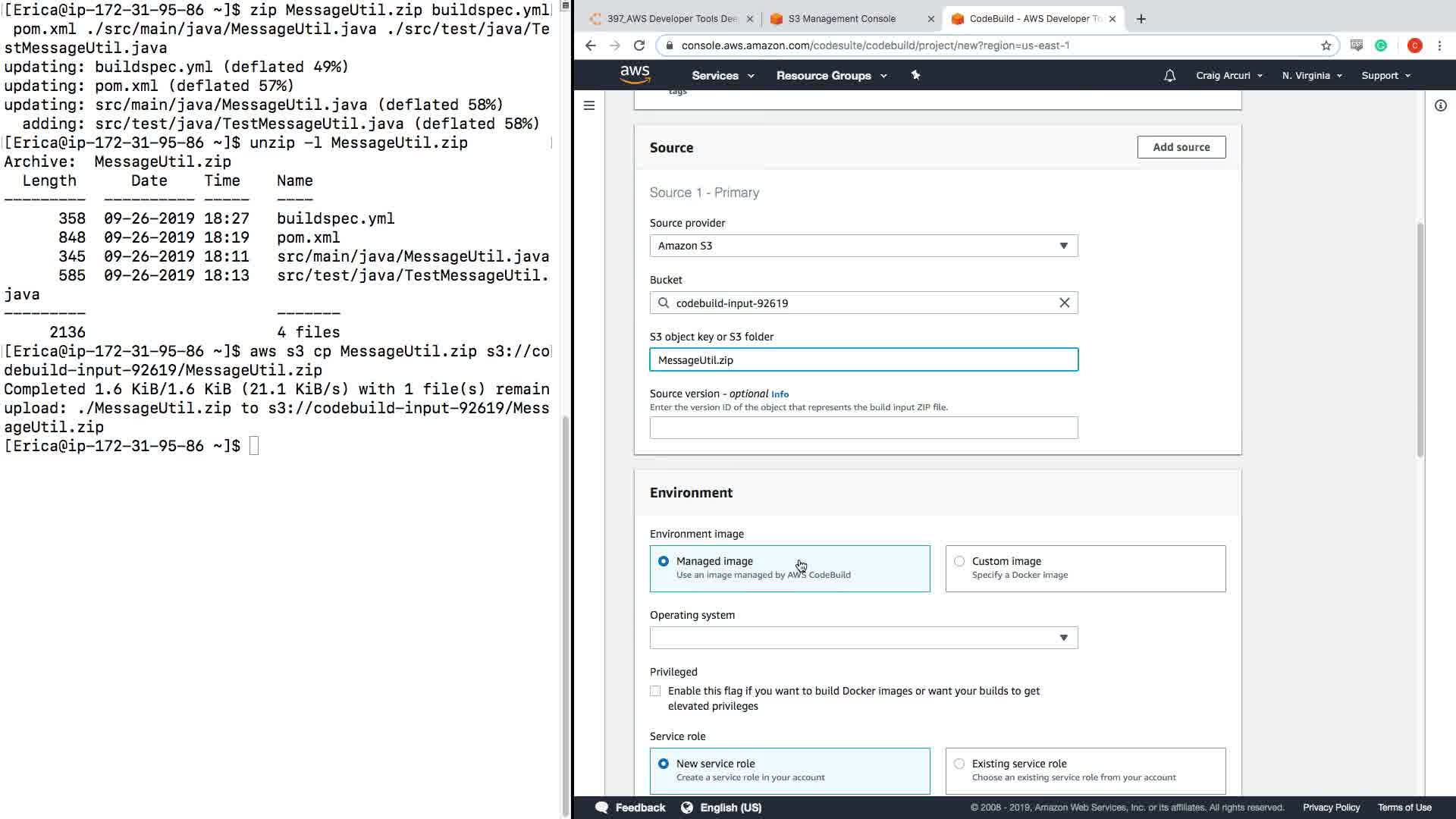The width and height of the screenshot is (1456, 819).
Task: Reload the browser page
Action: [x=639, y=45]
